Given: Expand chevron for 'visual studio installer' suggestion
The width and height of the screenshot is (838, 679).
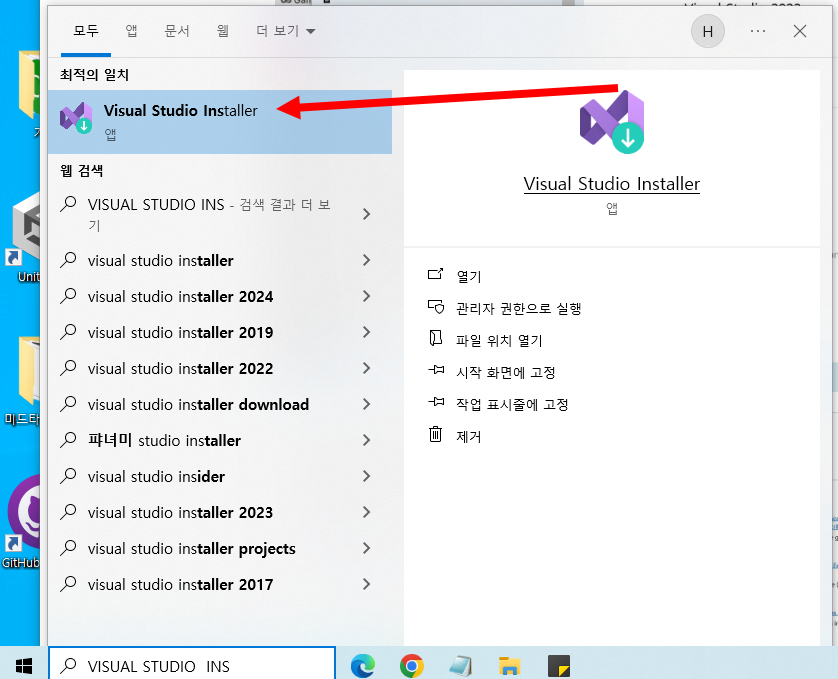Looking at the screenshot, I should tap(367, 260).
